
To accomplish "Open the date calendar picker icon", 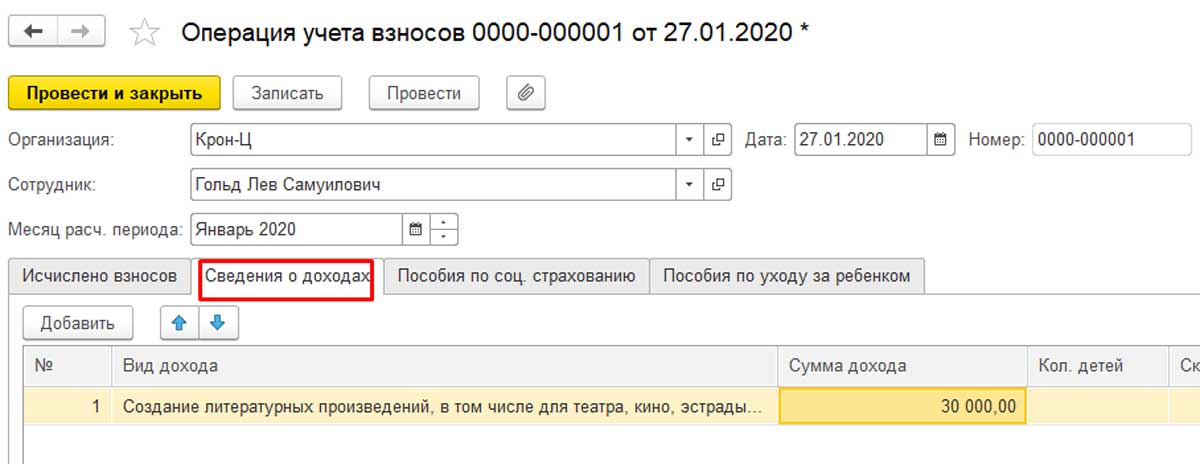I will [940, 140].
